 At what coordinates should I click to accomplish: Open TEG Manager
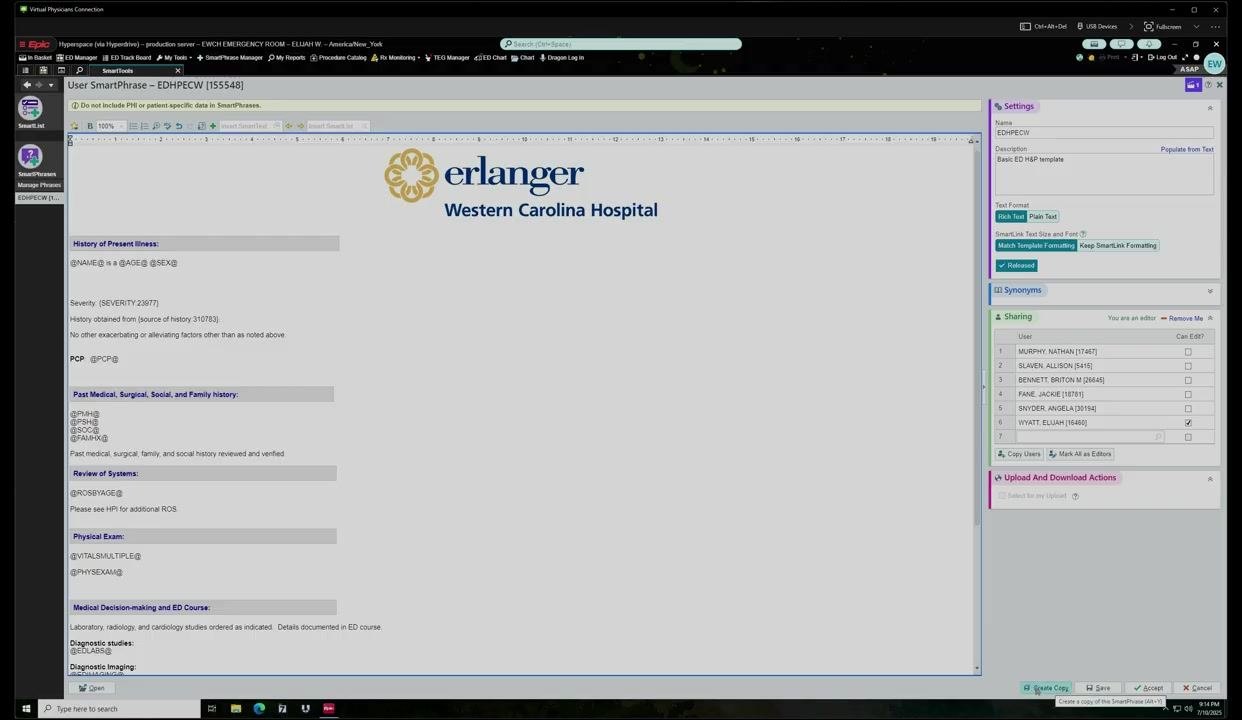click(x=448, y=58)
